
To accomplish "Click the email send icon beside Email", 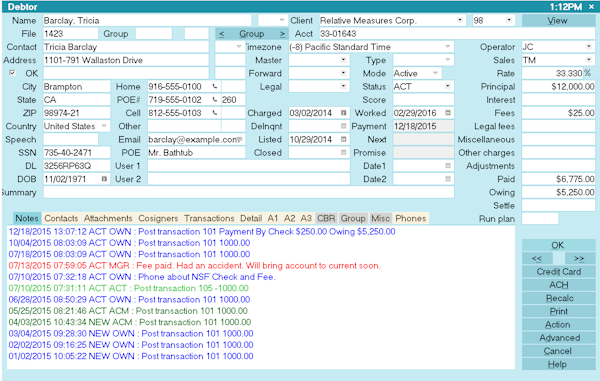I will click(x=240, y=140).
